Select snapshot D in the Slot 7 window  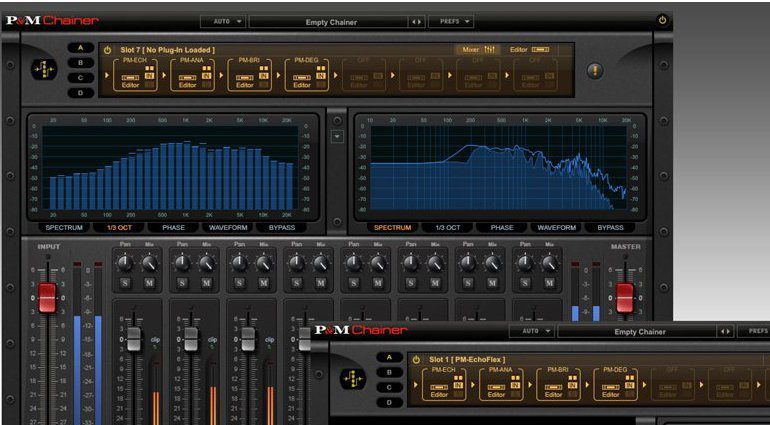click(x=81, y=92)
